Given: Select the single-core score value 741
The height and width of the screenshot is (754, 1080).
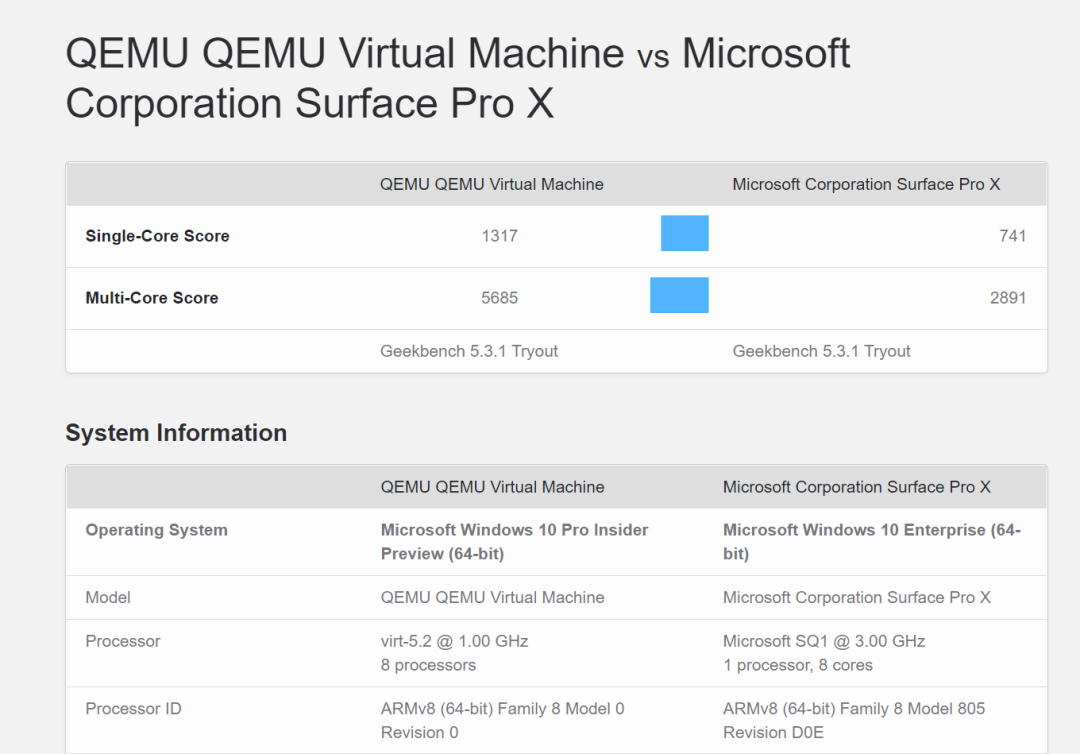Looking at the screenshot, I should click(1012, 236).
